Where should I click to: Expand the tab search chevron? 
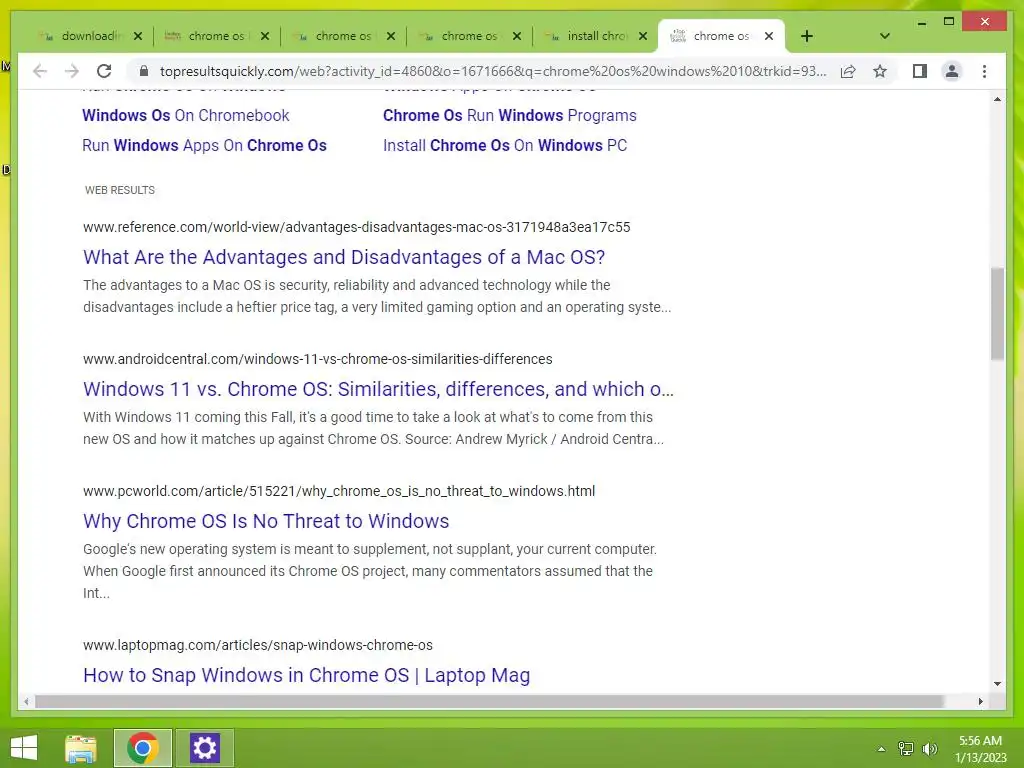click(885, 36)
